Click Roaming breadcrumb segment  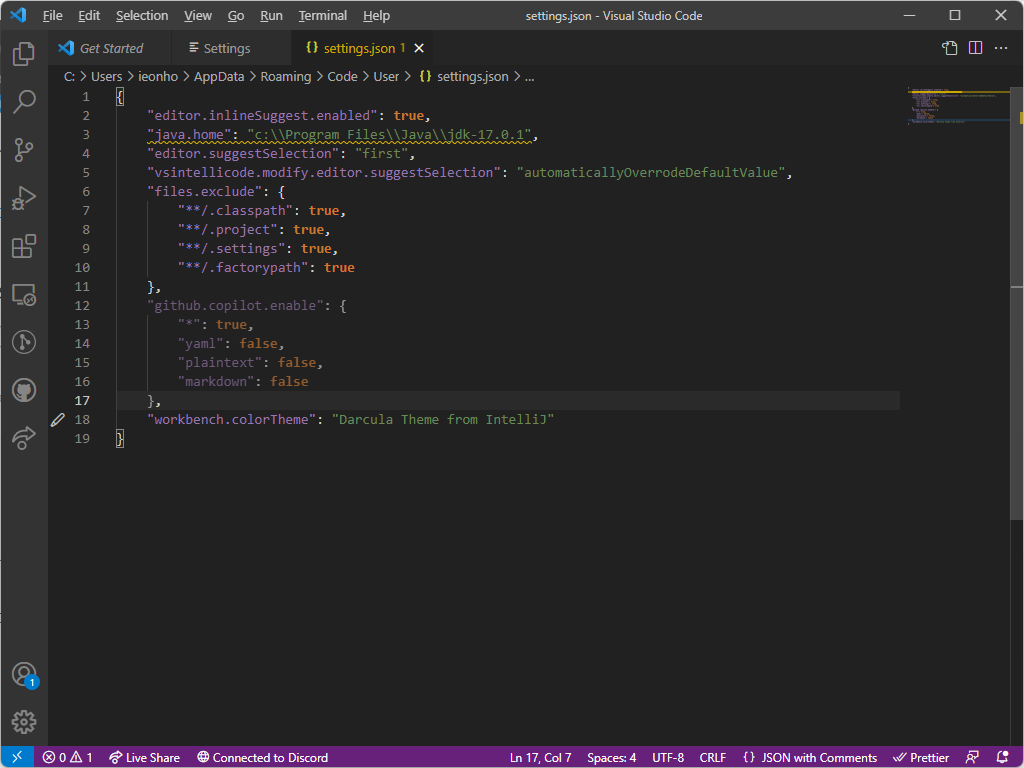coord(286,76)
